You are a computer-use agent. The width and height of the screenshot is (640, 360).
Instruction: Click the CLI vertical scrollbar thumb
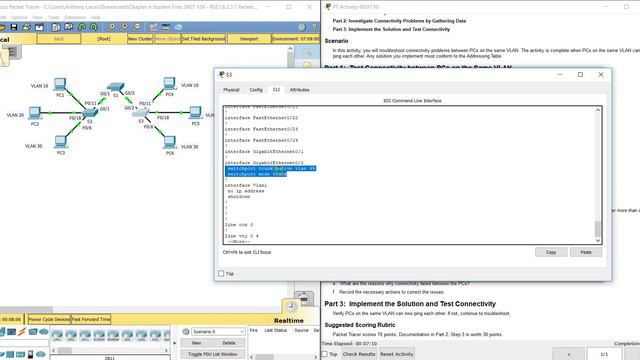[598, 229]
